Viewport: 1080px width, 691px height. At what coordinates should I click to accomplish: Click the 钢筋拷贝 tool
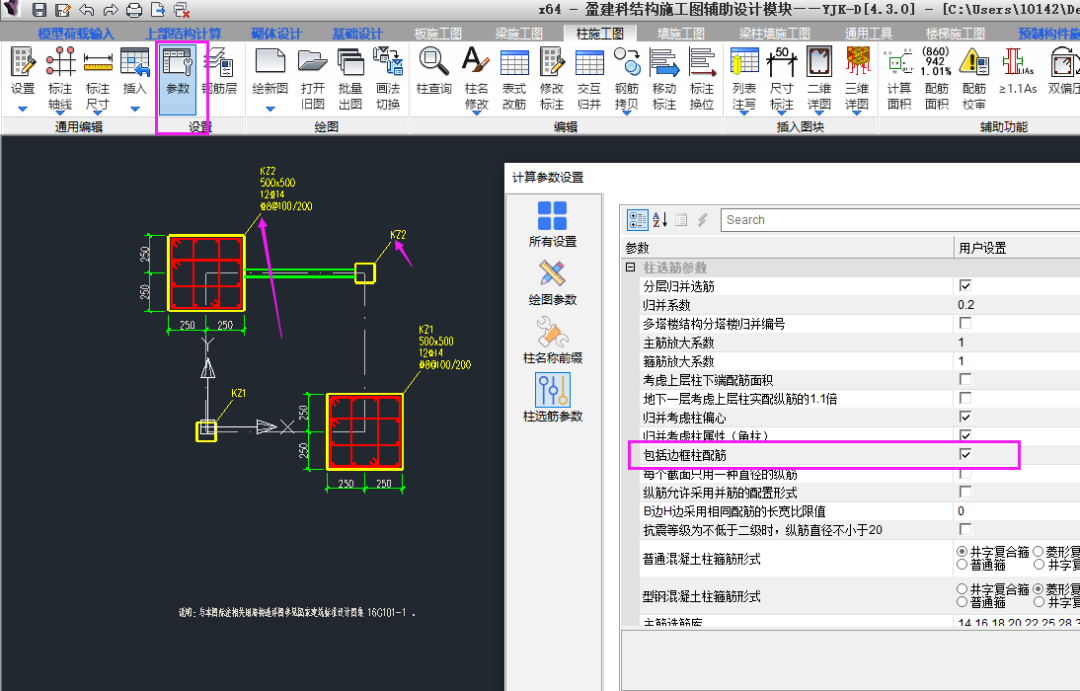point(627,79)
